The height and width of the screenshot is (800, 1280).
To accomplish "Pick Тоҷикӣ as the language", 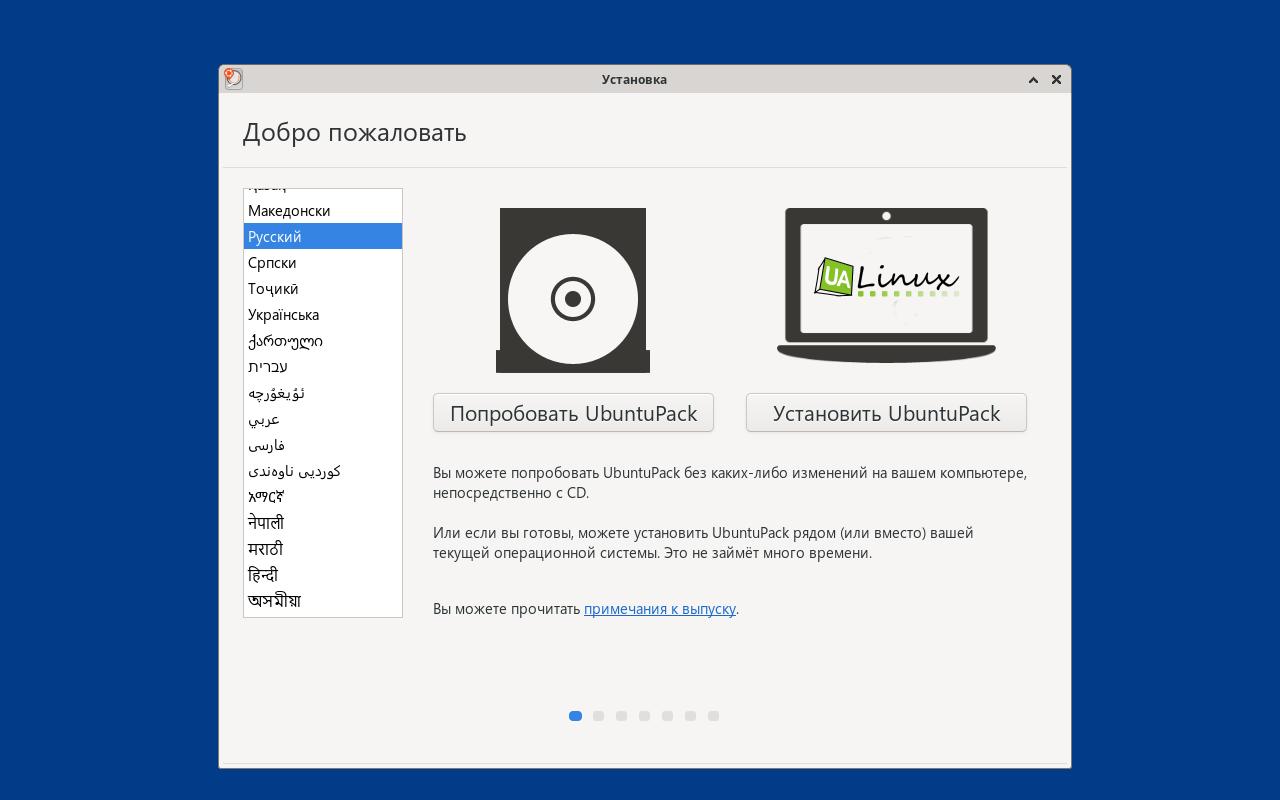I will (x=323, y=289).
